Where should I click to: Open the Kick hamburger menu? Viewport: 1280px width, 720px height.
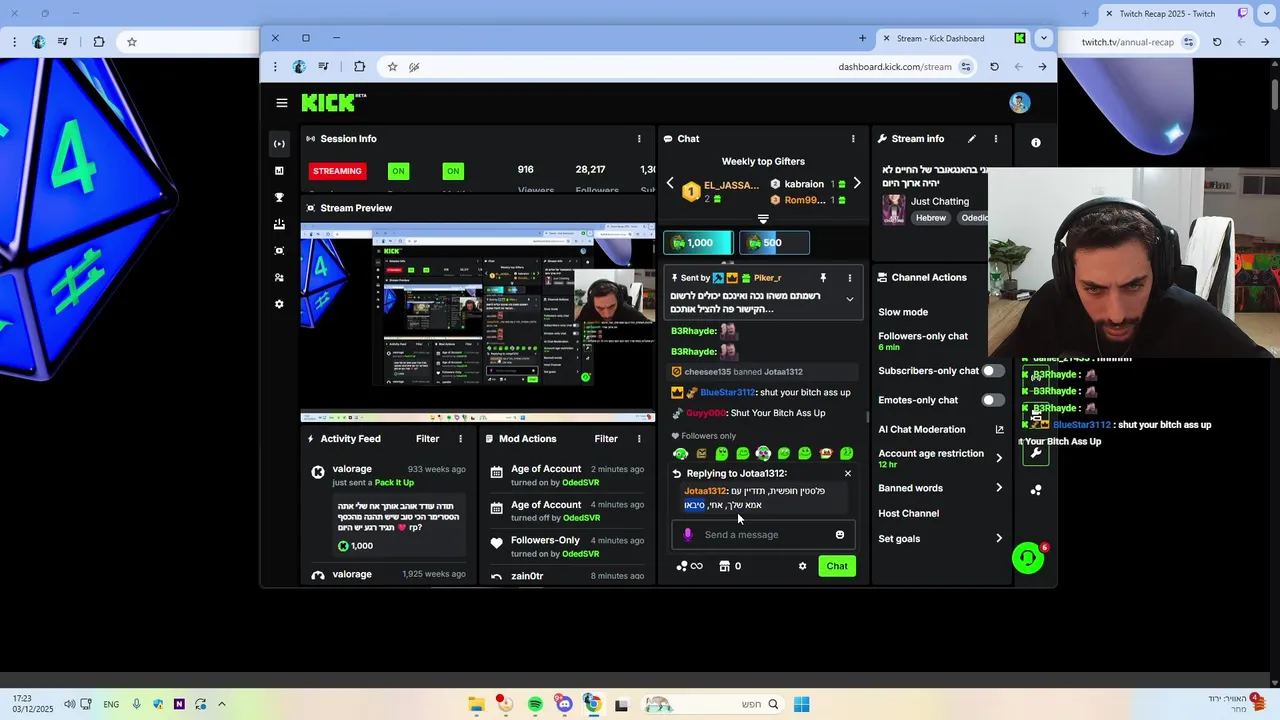pos(282,103)
